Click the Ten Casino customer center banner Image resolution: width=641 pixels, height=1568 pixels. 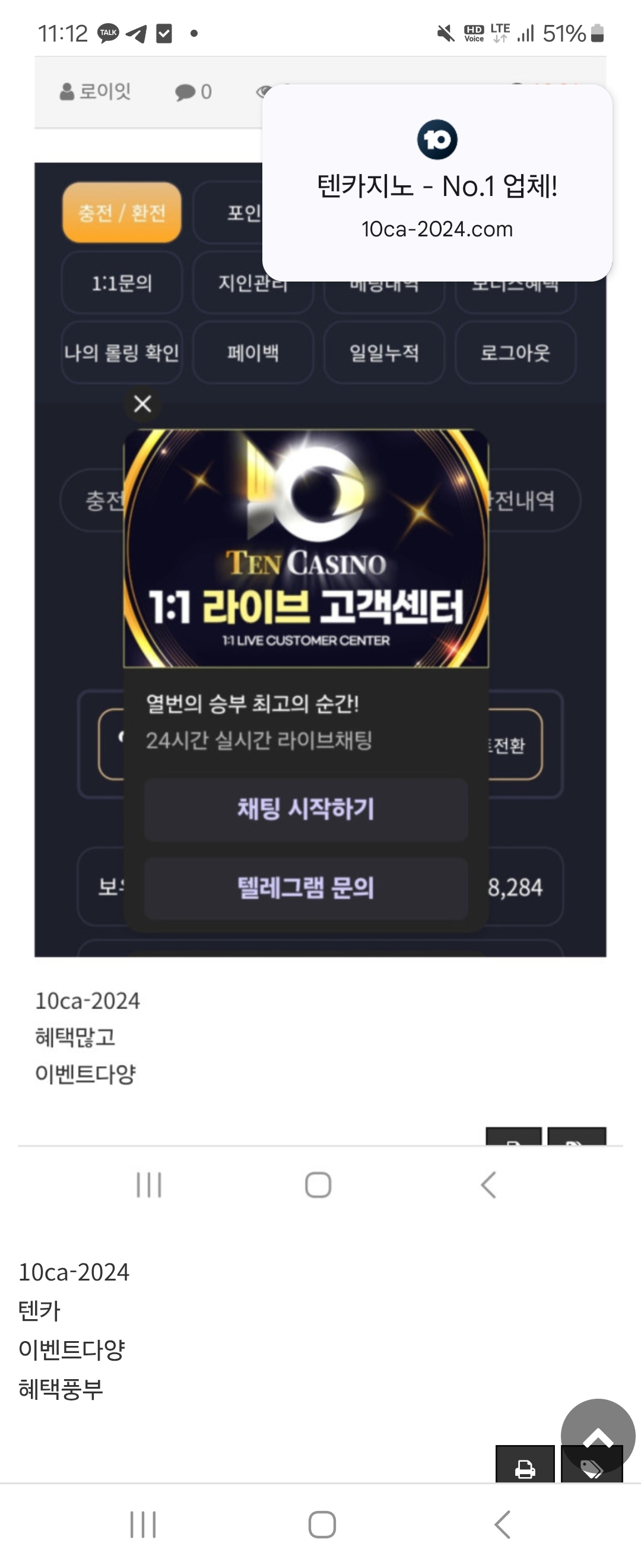point(306,548)
